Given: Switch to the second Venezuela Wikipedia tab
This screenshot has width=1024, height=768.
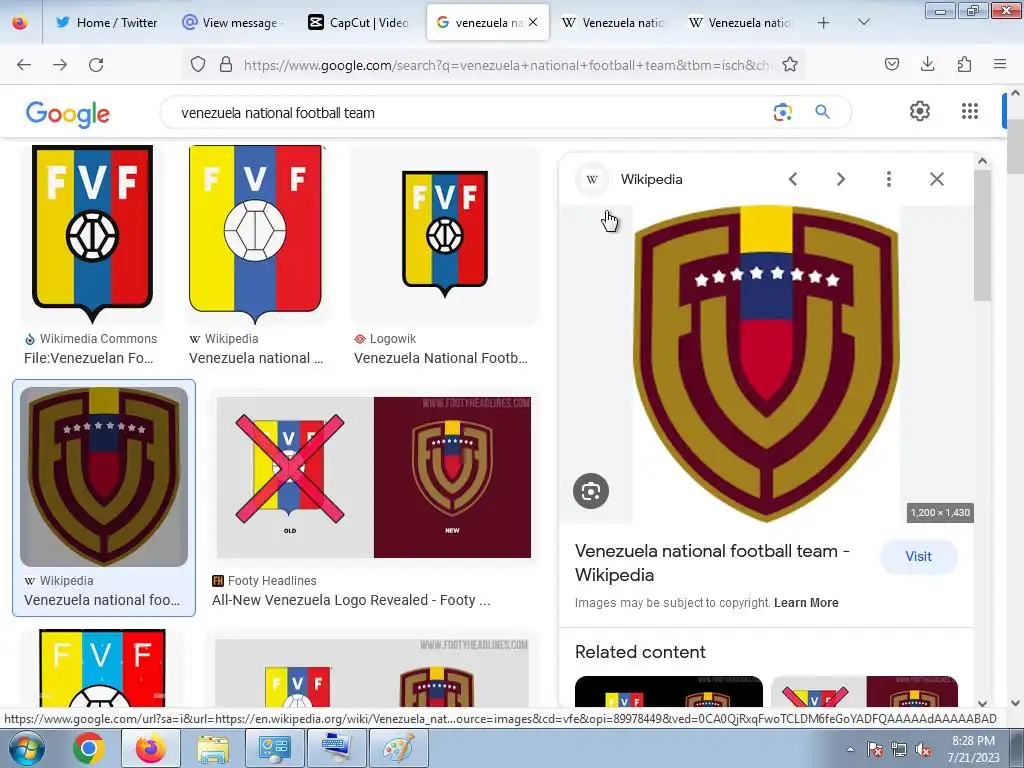Looking at the screenshot, I should 740,23.
